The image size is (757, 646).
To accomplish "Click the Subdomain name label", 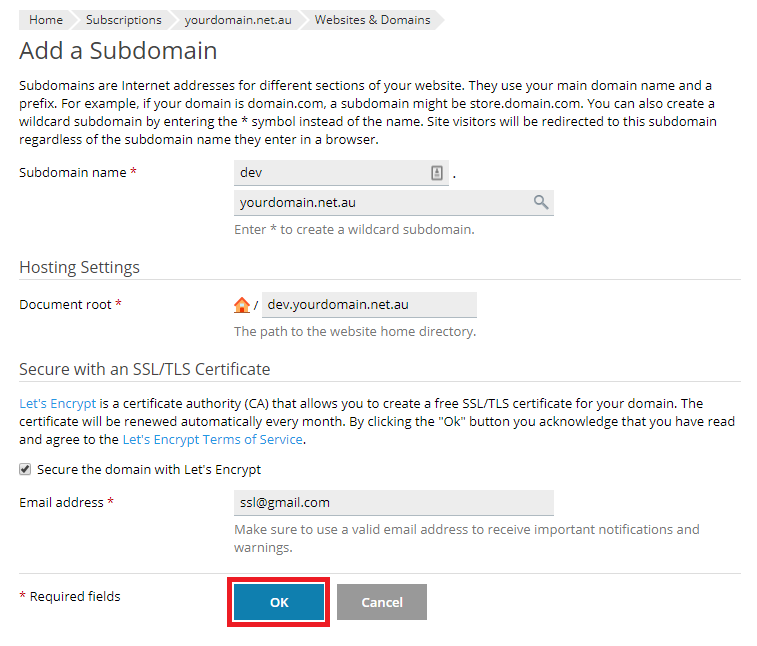I will click(x=73, y=172).
